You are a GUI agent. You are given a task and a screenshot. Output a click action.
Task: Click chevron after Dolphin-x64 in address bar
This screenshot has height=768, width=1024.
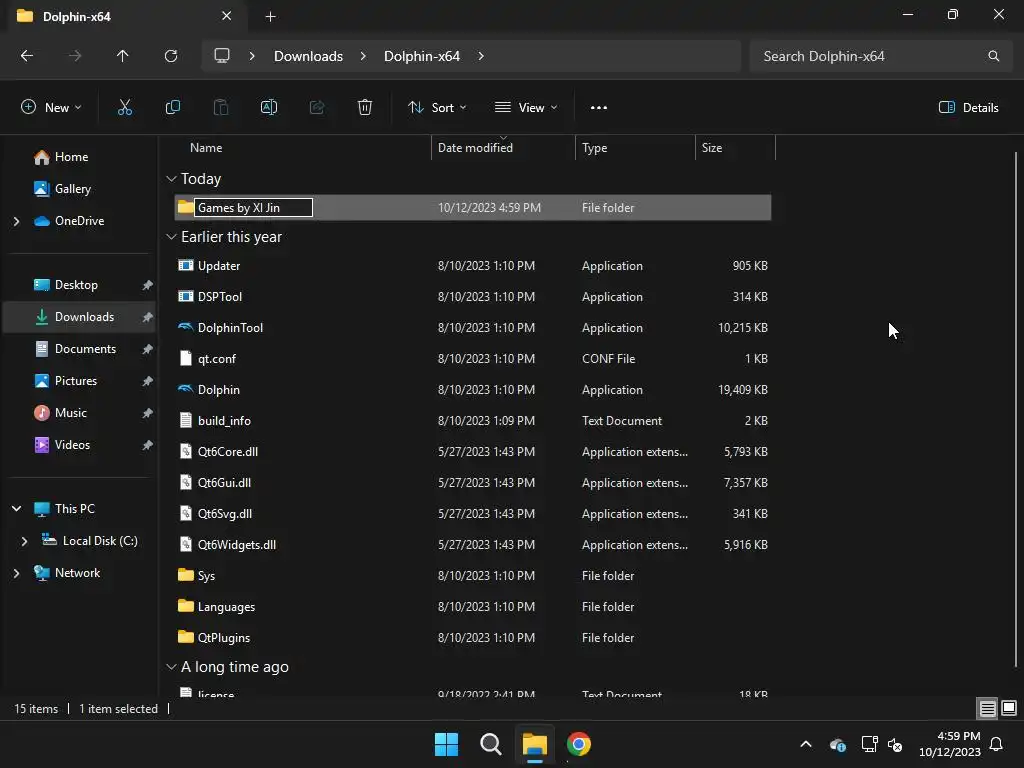(481, 56)
